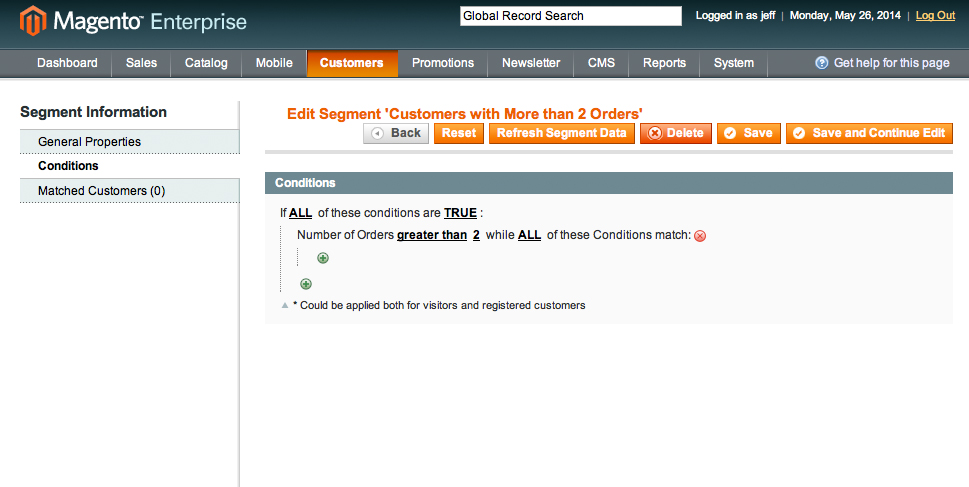Click the Save and Continue Edit button
The height and width of the screenshot is (487, 969).
[x=870, y=133]
